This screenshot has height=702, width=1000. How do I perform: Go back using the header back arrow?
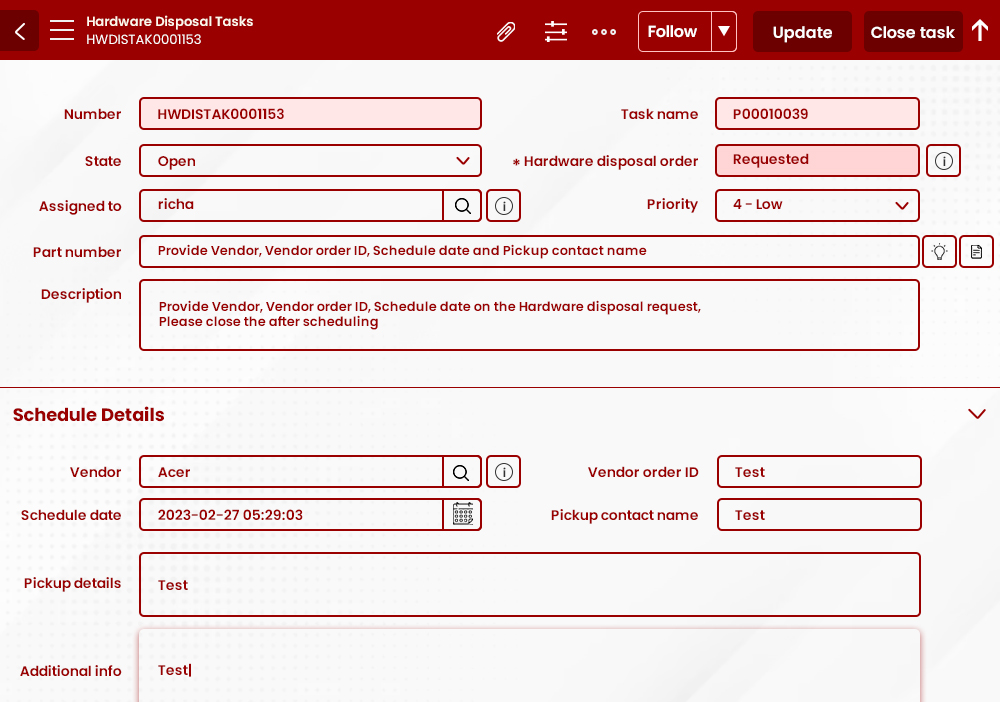coord(18,31)
